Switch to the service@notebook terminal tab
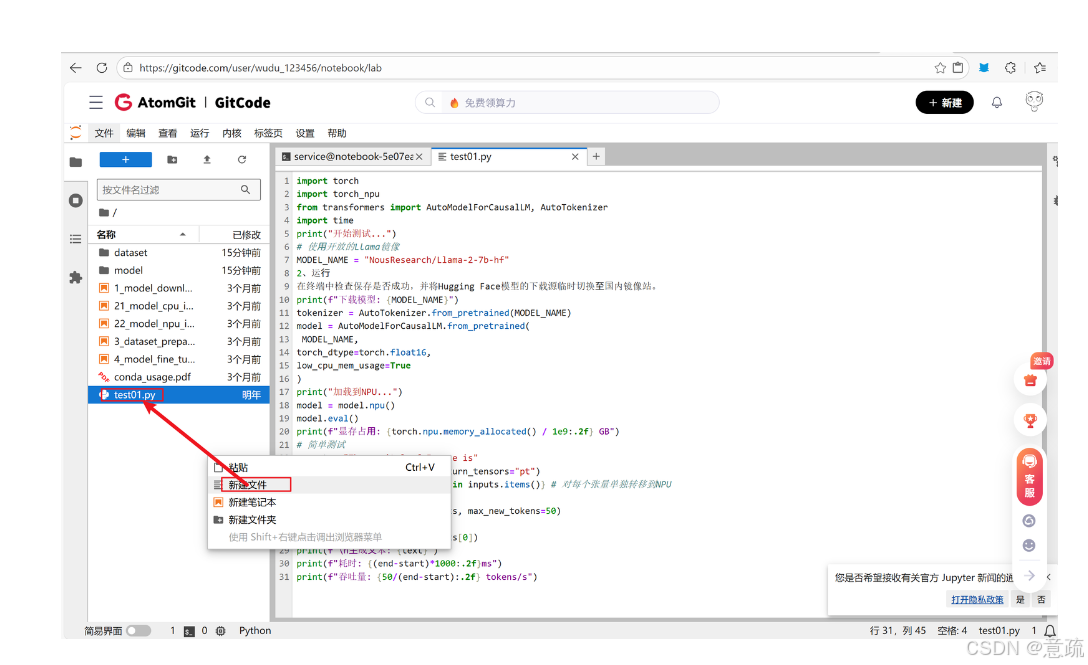This screenshot has height=665, width=1088. pyautogui.click(x=352, y=157)
